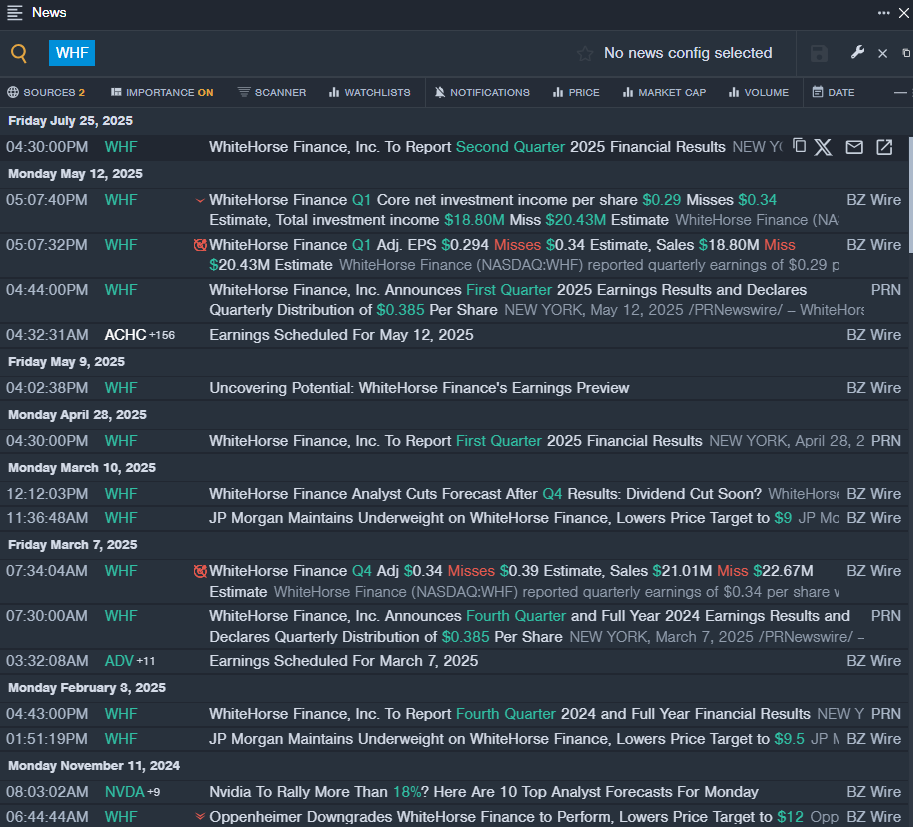Screen dimensions: 913x827
Task: Open 'Announces Fourth Quarter and Full Year 2024' headline
Action: tap(529, 626)
